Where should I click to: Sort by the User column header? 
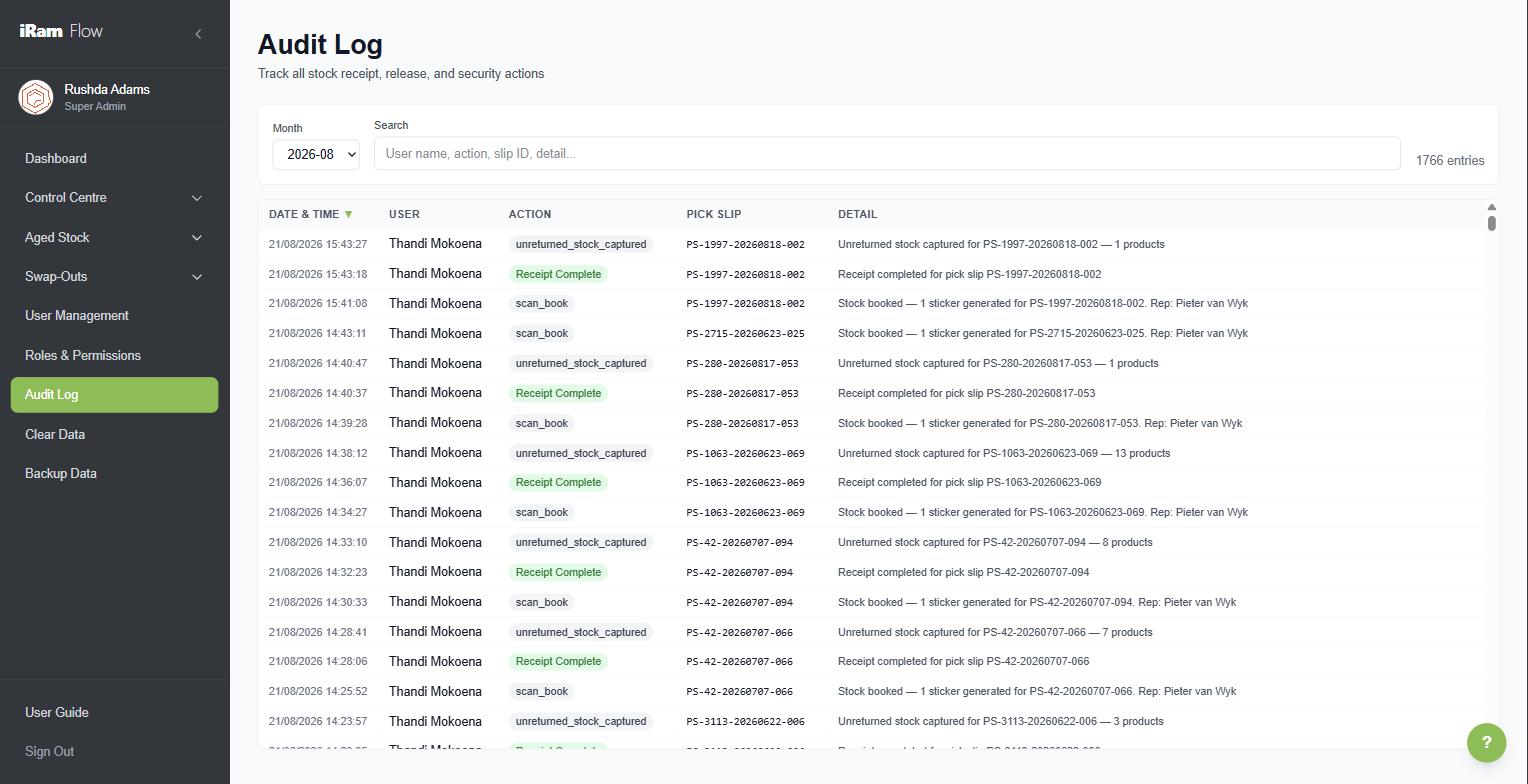pyautogui.click(x=404, y=214)
